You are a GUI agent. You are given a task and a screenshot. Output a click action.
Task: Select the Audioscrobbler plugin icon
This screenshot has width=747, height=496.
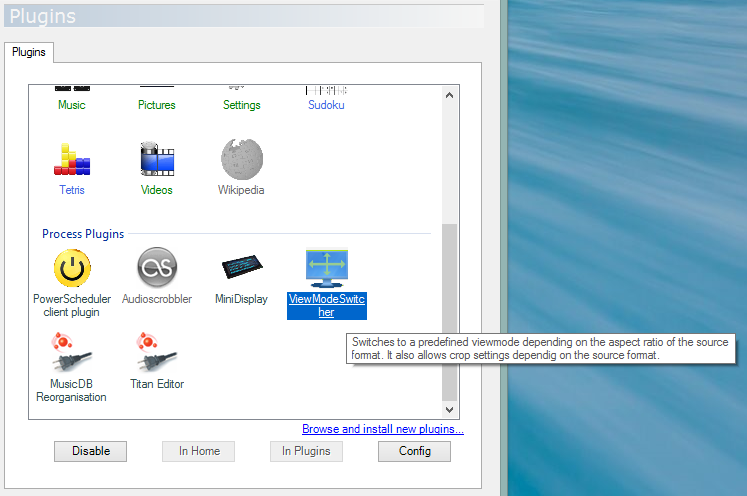(157, 268)
